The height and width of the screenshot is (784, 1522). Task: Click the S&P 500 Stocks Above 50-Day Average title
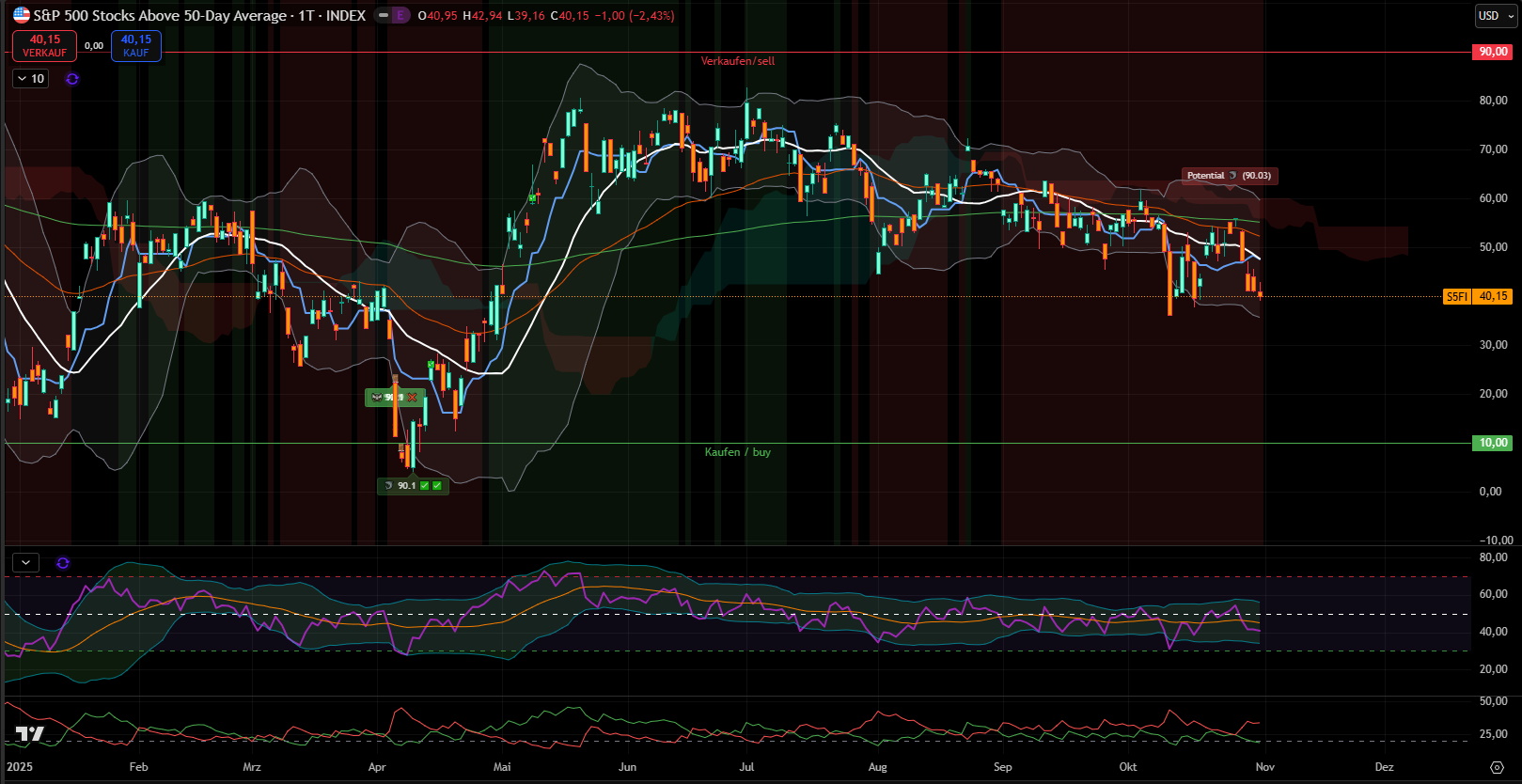coord(160,15)
